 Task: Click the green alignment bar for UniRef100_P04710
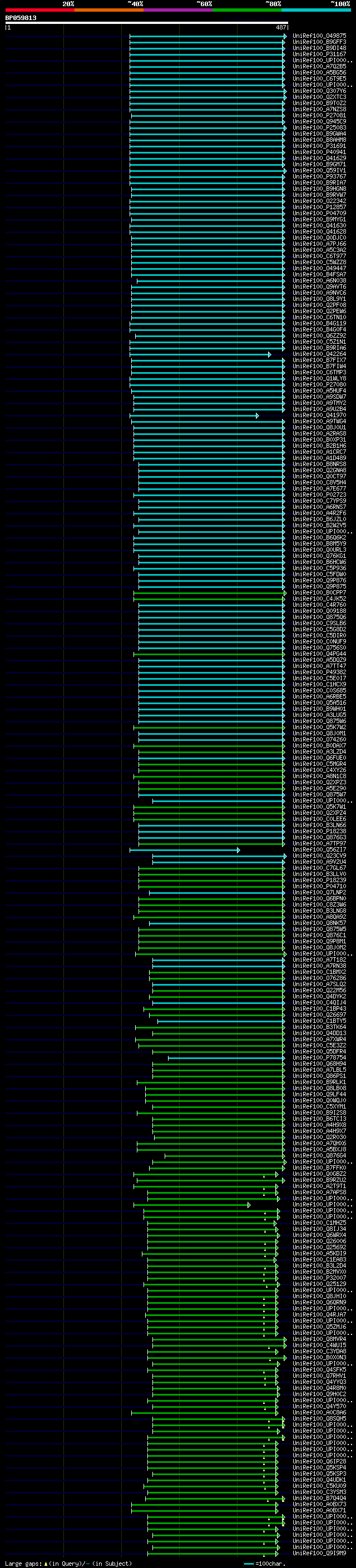coord(212,887)
